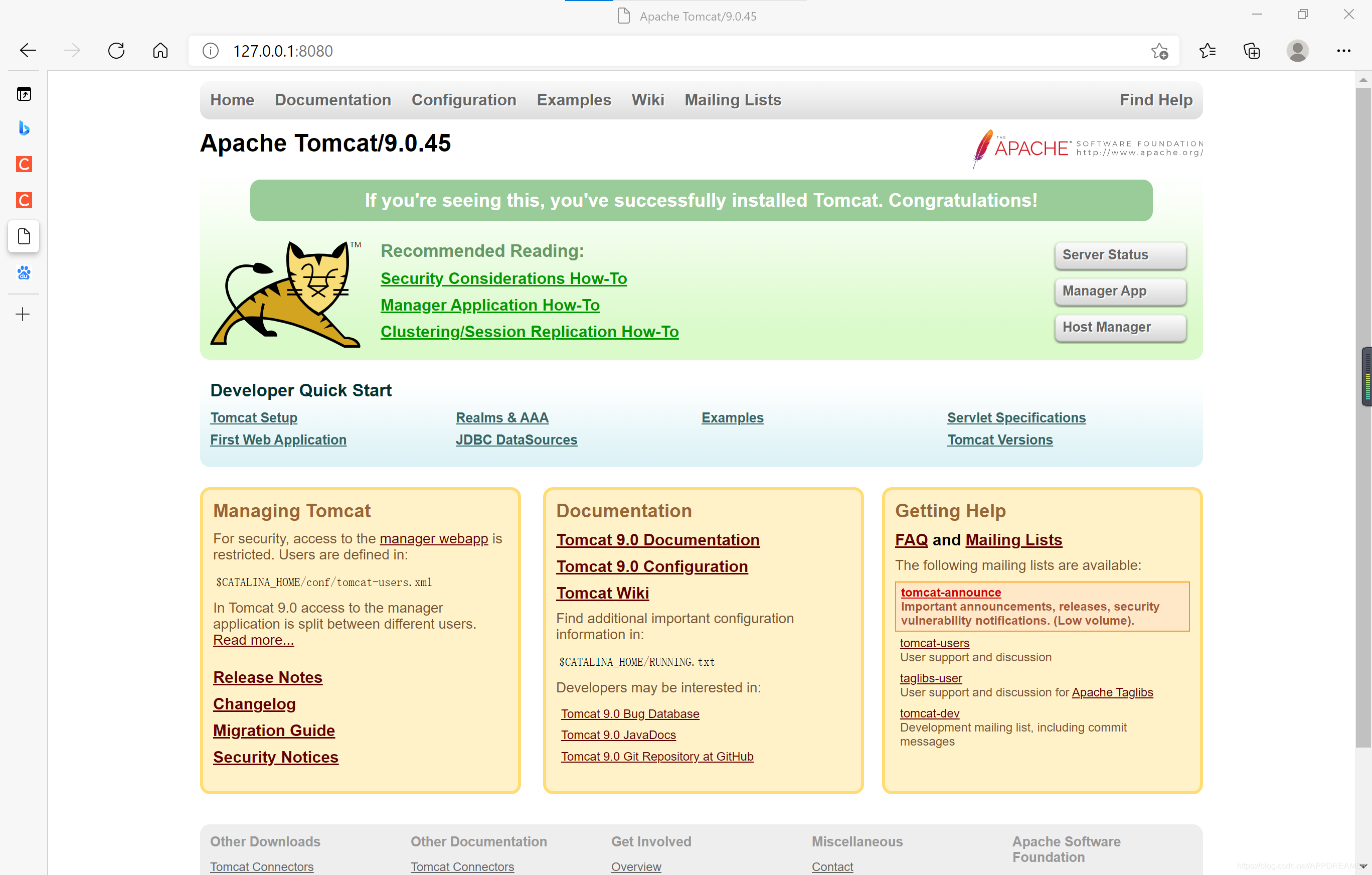Open the Documentation nav item
The image size is (1372, 875).
333,100
